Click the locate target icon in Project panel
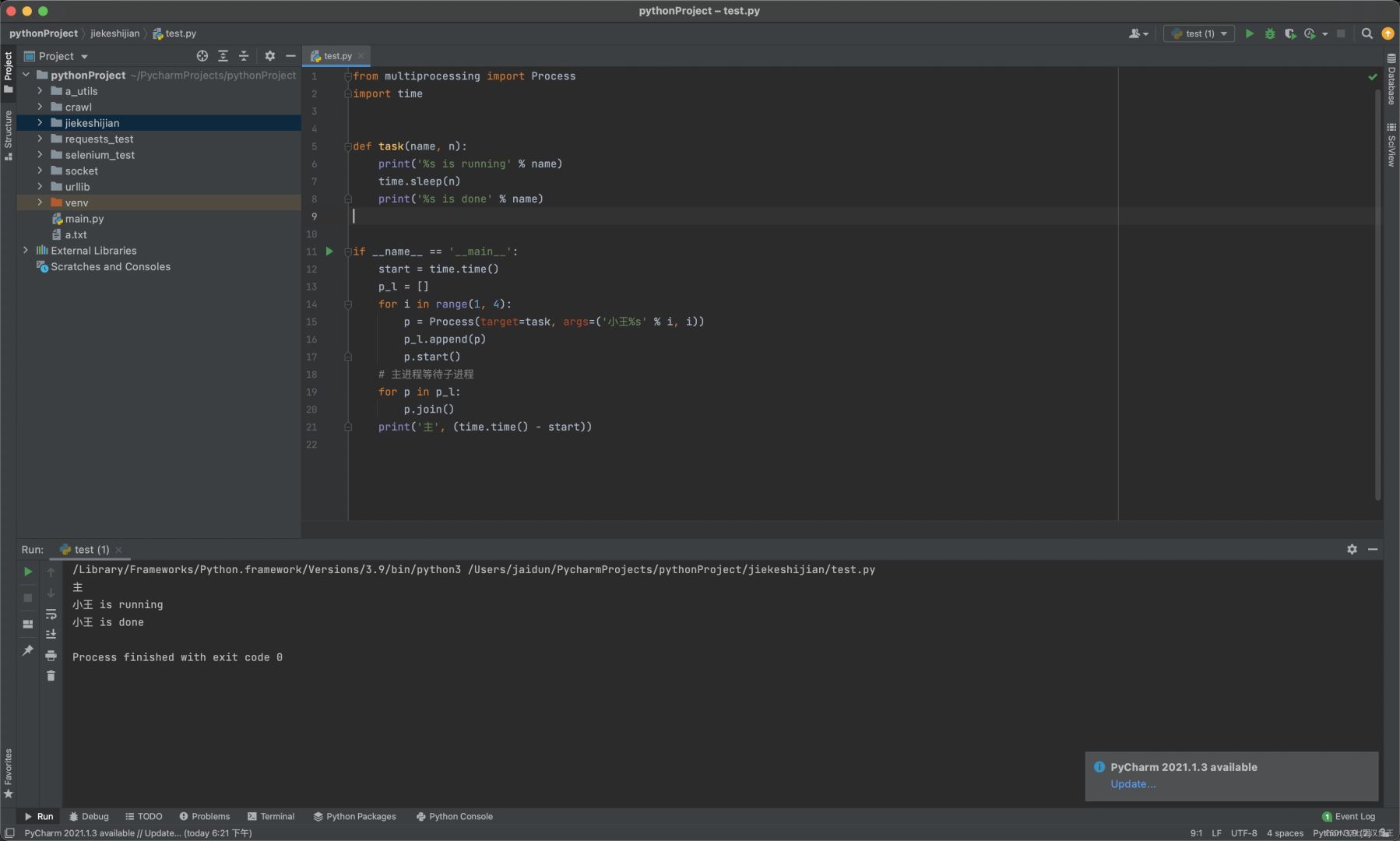This screenshot has width=1400, height=841. point(202,56)
